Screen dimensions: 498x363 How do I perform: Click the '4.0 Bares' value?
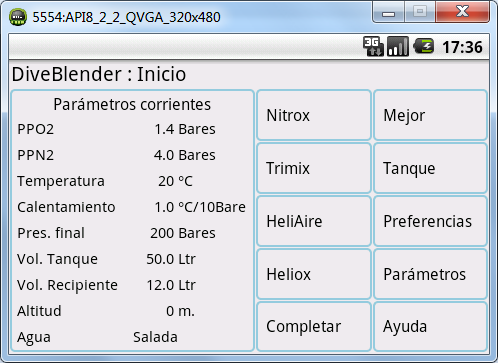[185, 155]
